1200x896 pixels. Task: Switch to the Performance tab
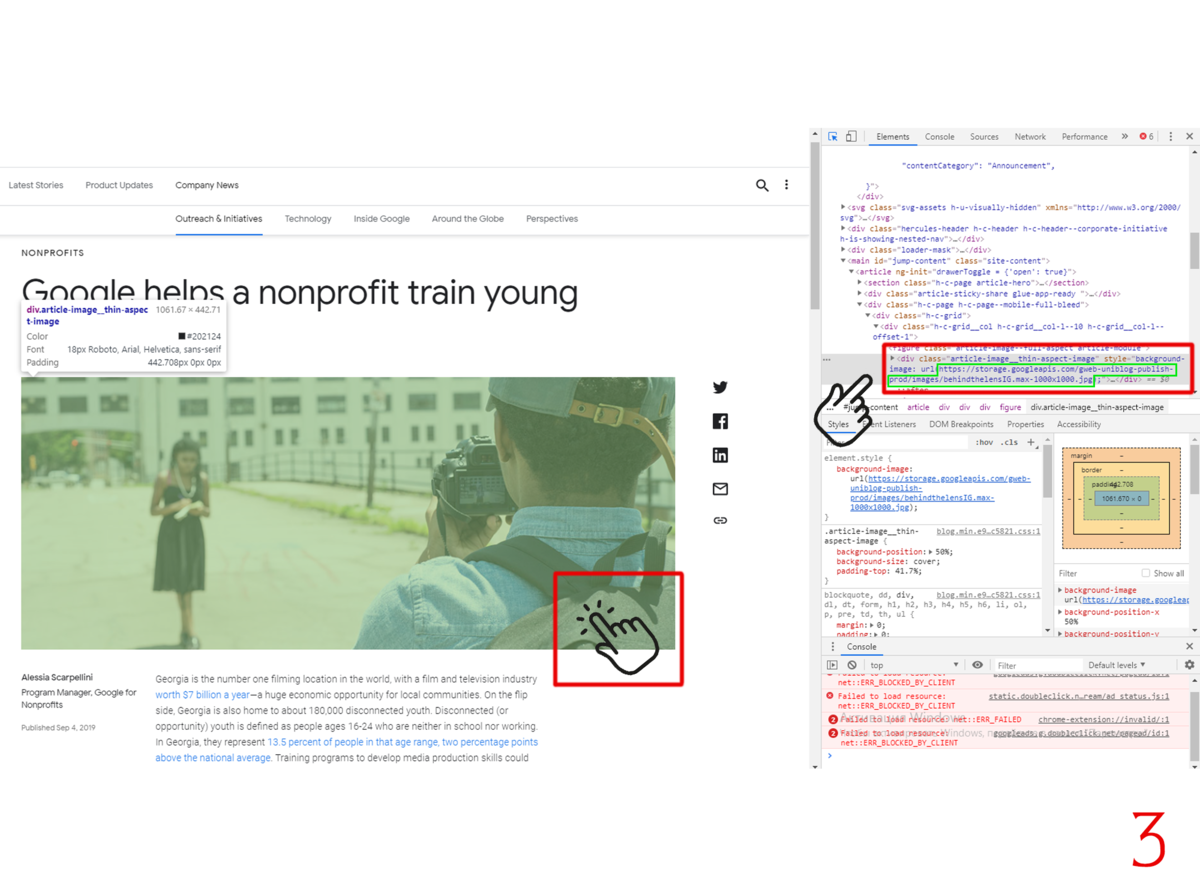click(x=1084, y=137)
